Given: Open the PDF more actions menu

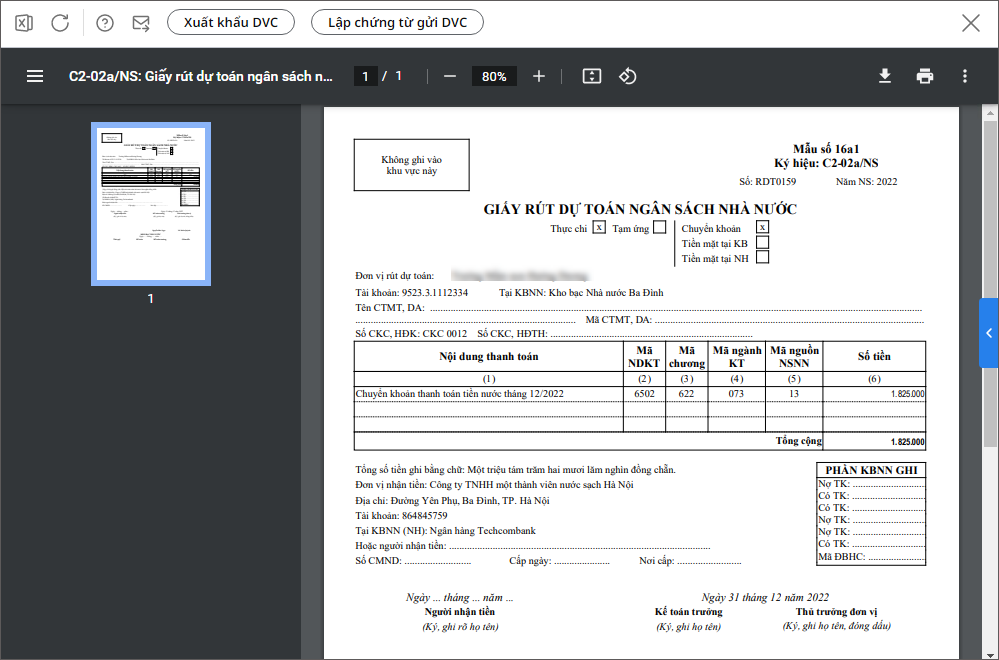Looking at the screenshot, I should pyautogui.click(x=964, y=76).
